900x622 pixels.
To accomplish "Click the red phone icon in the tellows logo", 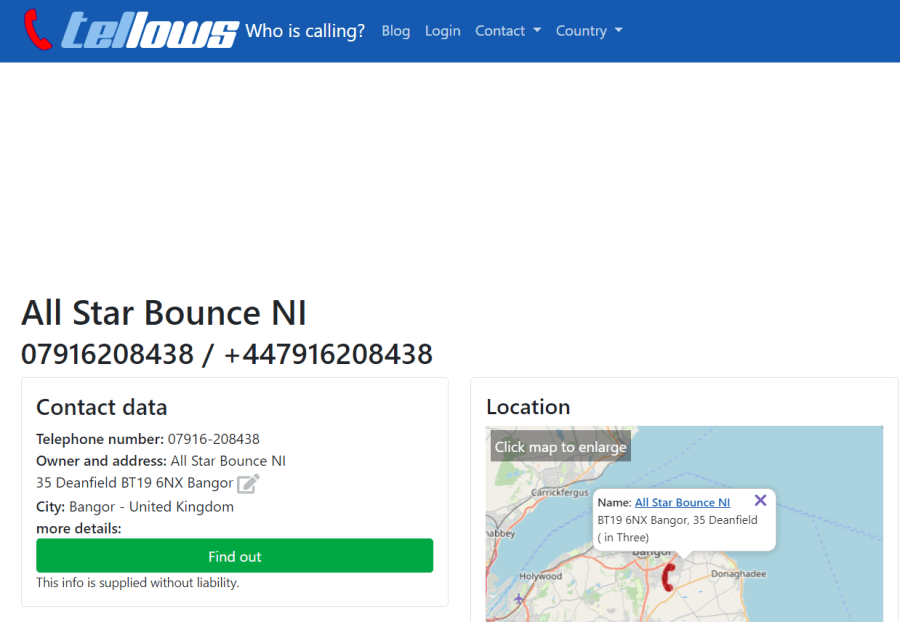I will tap(38, 30).
